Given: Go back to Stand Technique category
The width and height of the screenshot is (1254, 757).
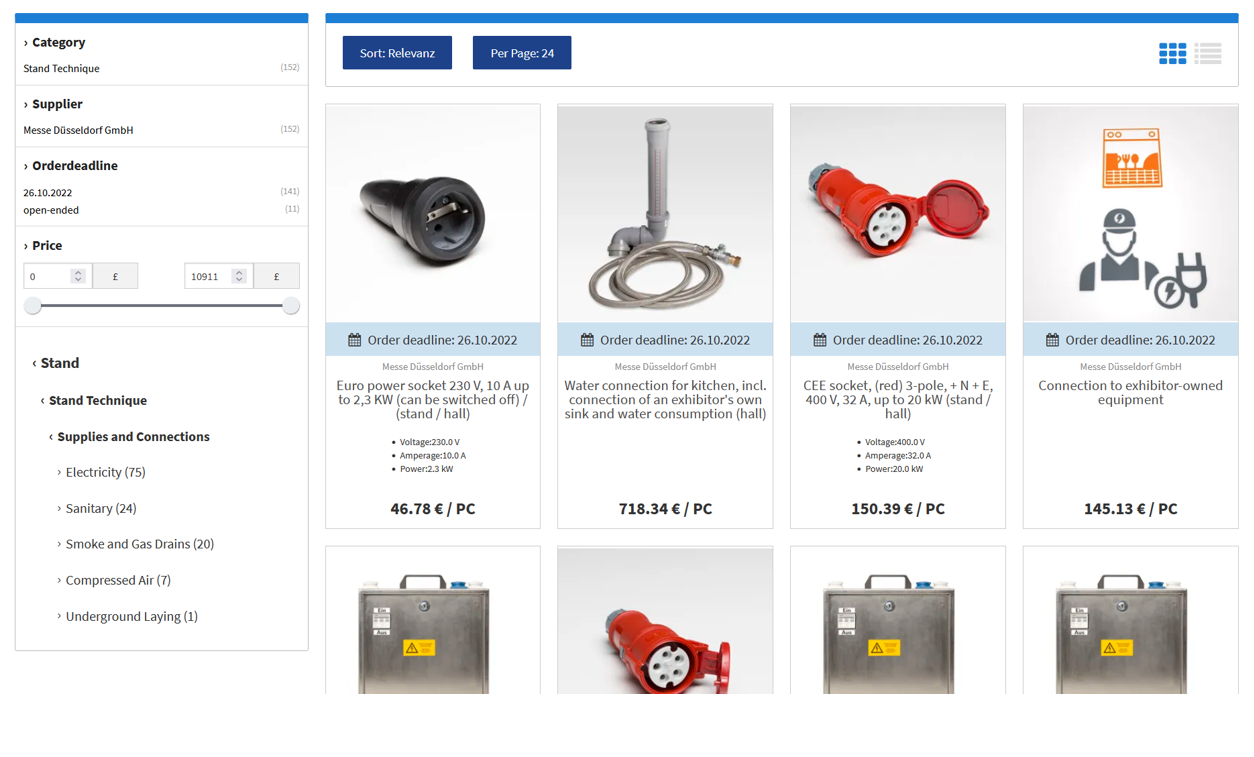Looking at the screenshot, I should tap(93, 400).
